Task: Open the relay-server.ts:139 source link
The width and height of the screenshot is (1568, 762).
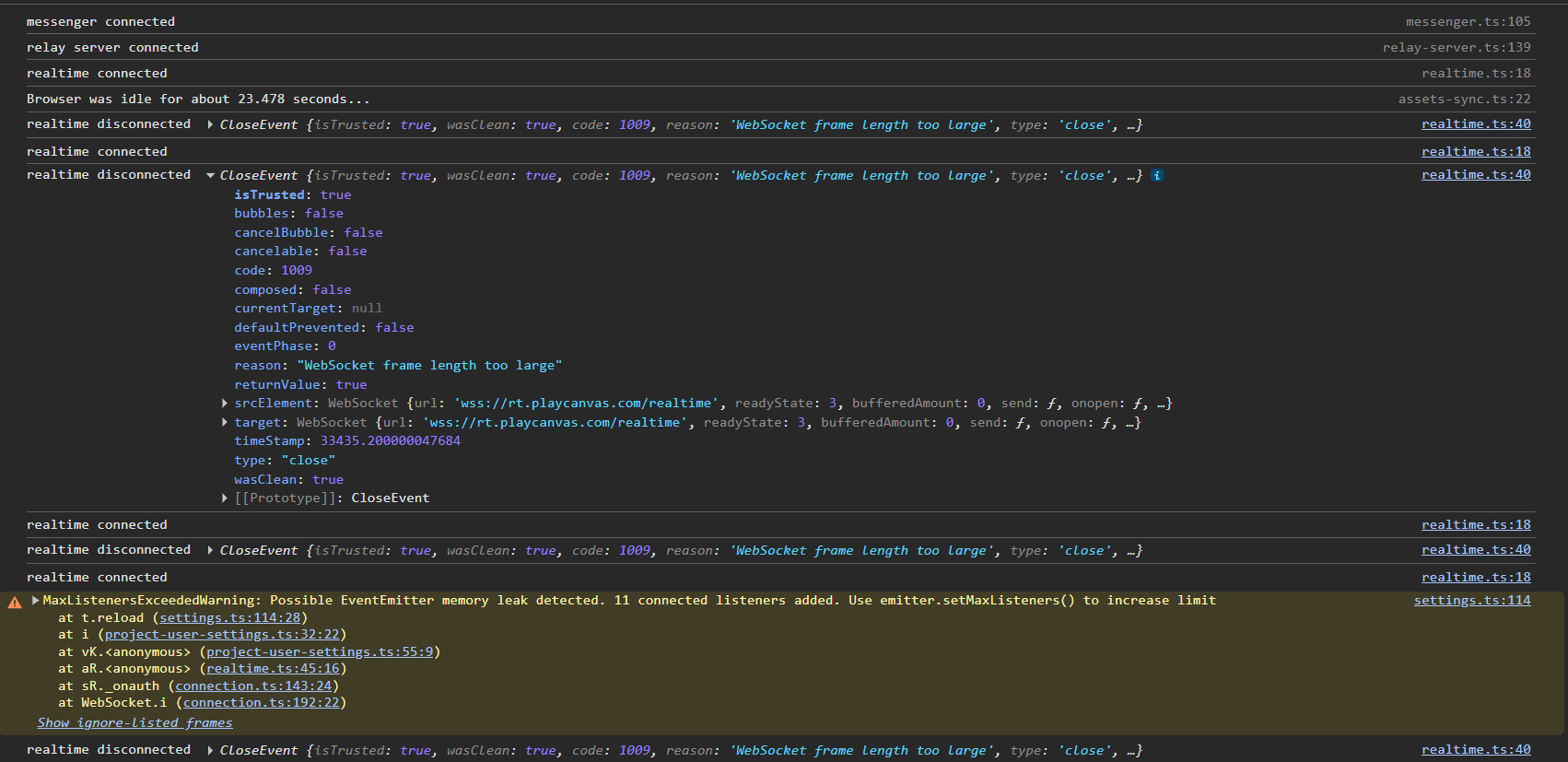Action: click(1457, 47)
